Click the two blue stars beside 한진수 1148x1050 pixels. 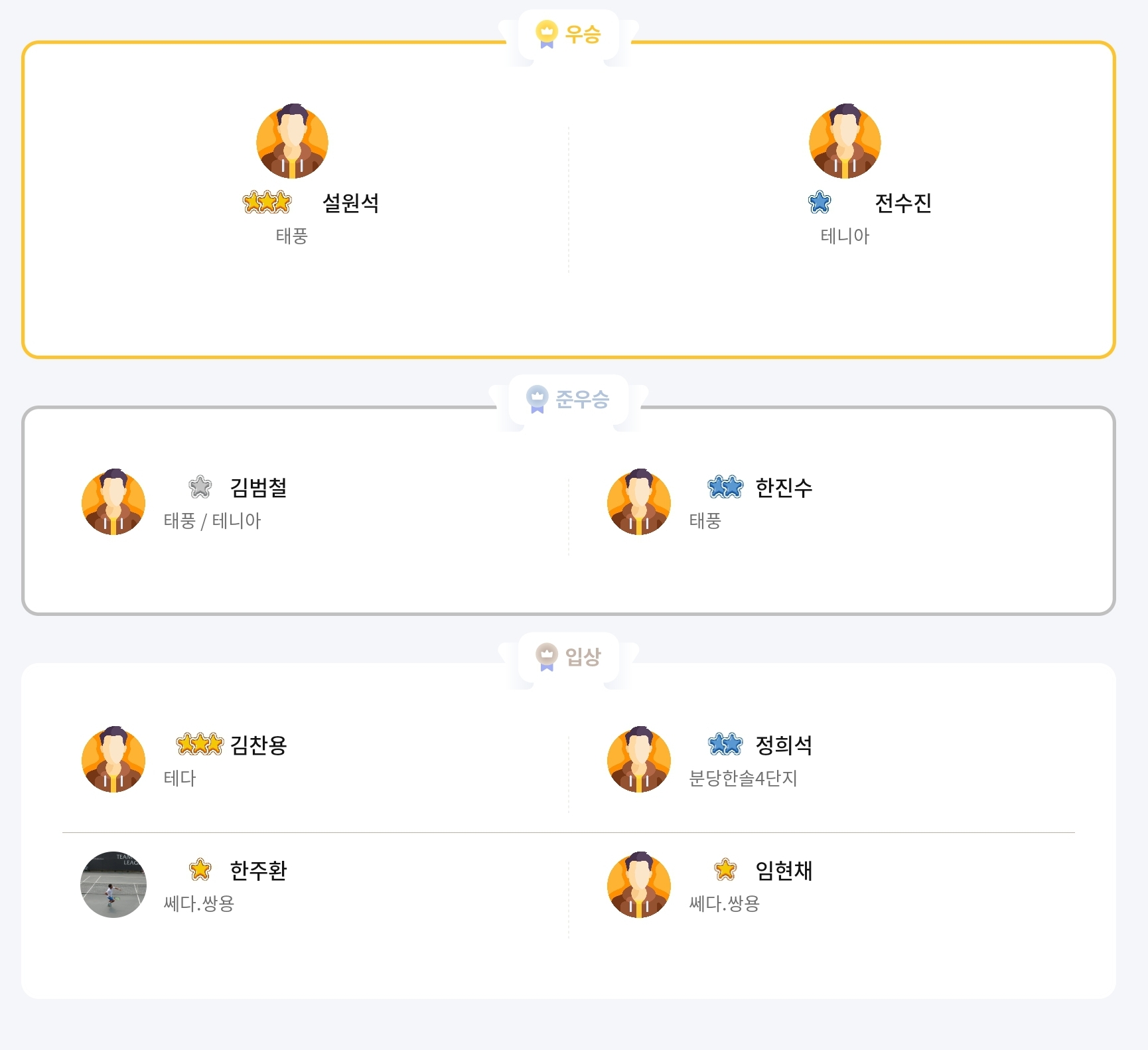coord(725,487)
